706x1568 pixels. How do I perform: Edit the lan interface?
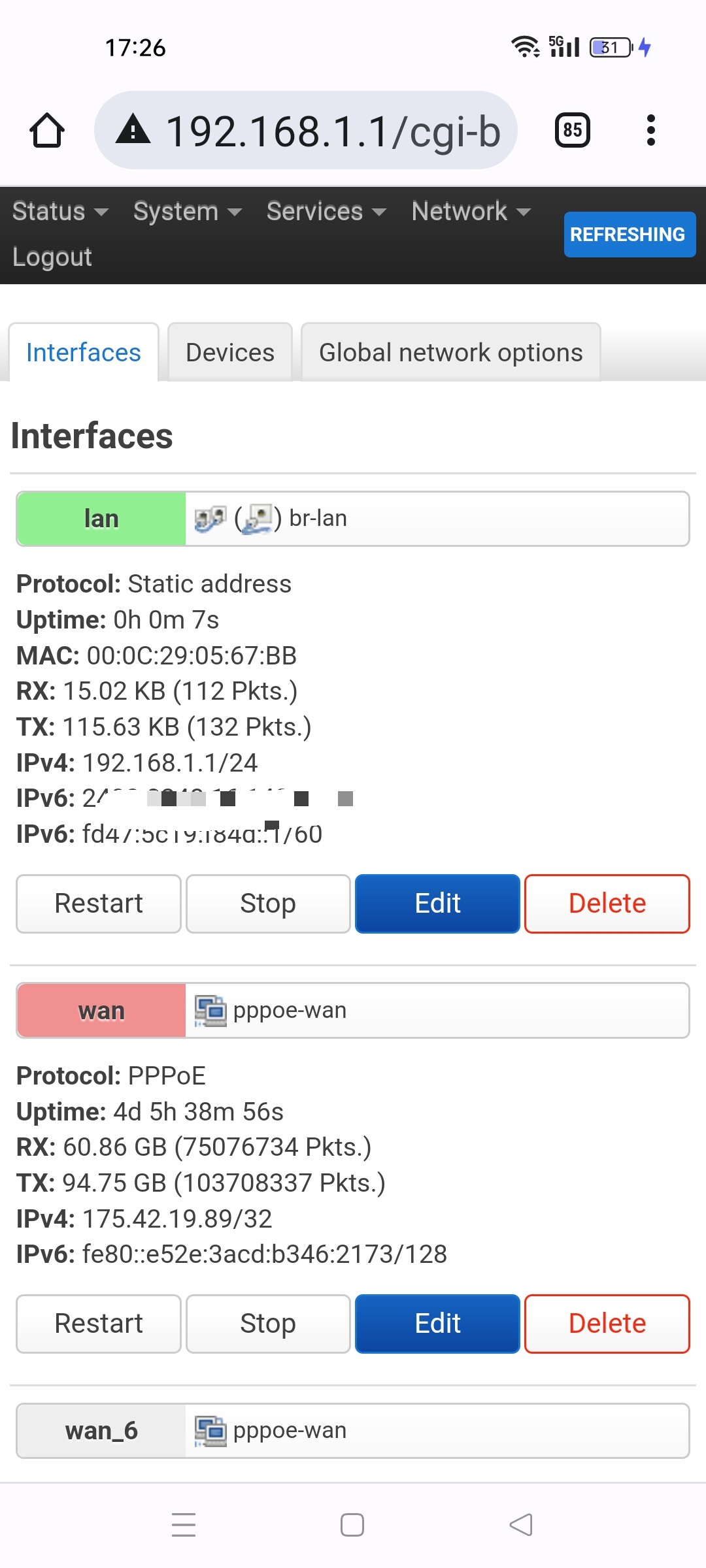click(x=437, y=904)
